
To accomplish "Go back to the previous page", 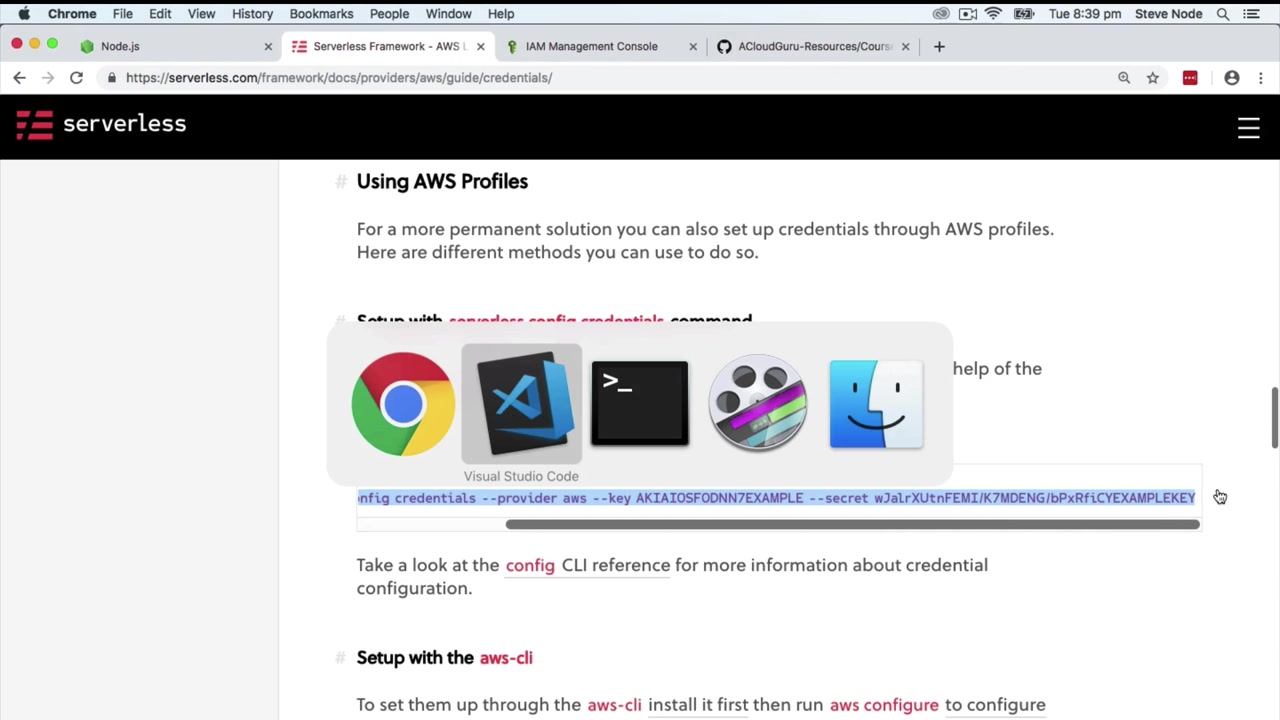I will (x=19, y=77).
